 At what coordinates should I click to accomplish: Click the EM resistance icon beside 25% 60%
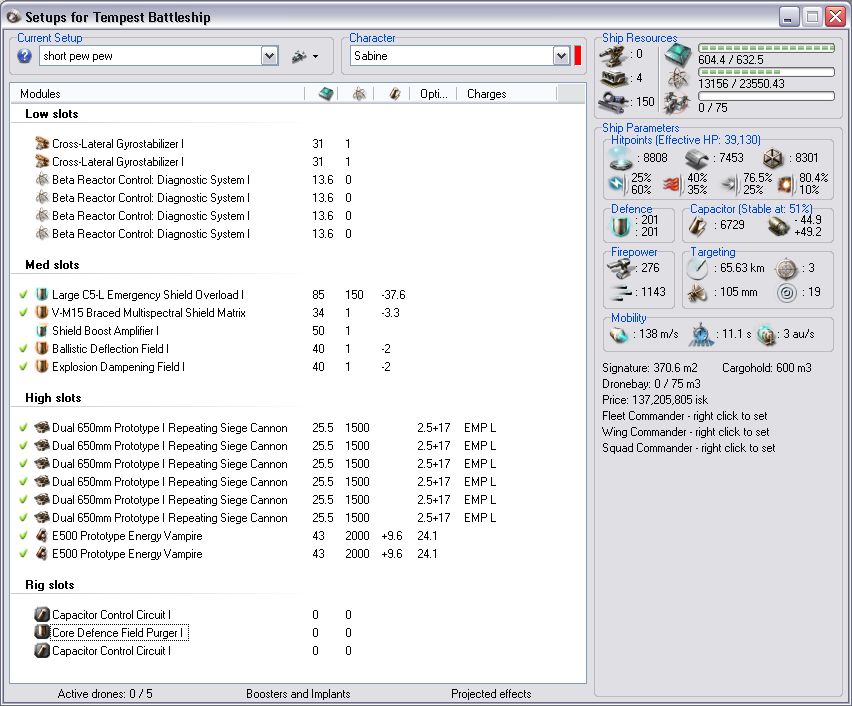tap(618, 184)
